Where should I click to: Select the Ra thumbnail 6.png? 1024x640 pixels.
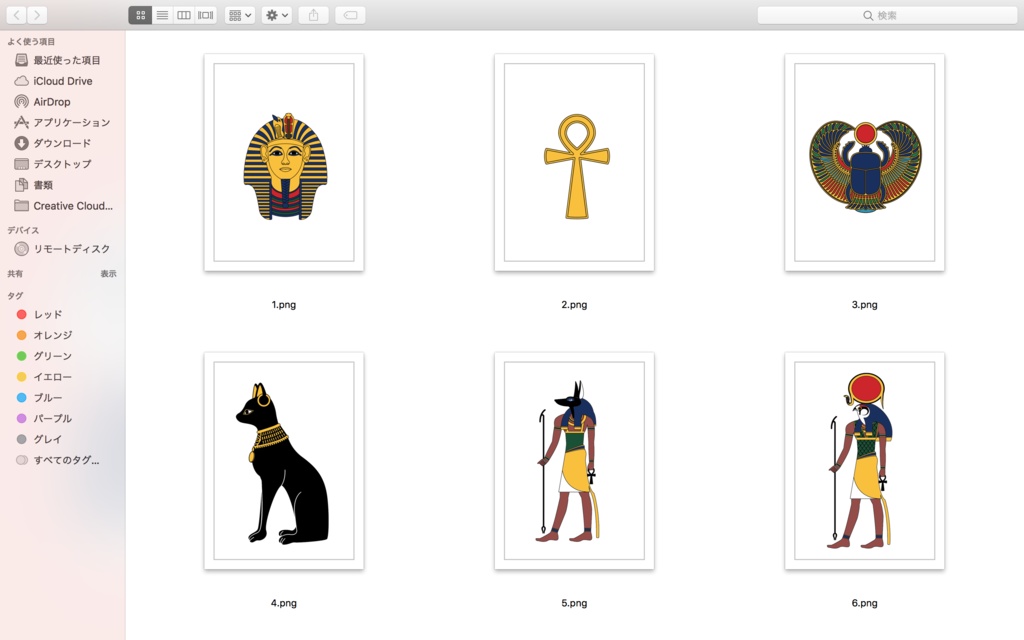(x=865, y=461)
